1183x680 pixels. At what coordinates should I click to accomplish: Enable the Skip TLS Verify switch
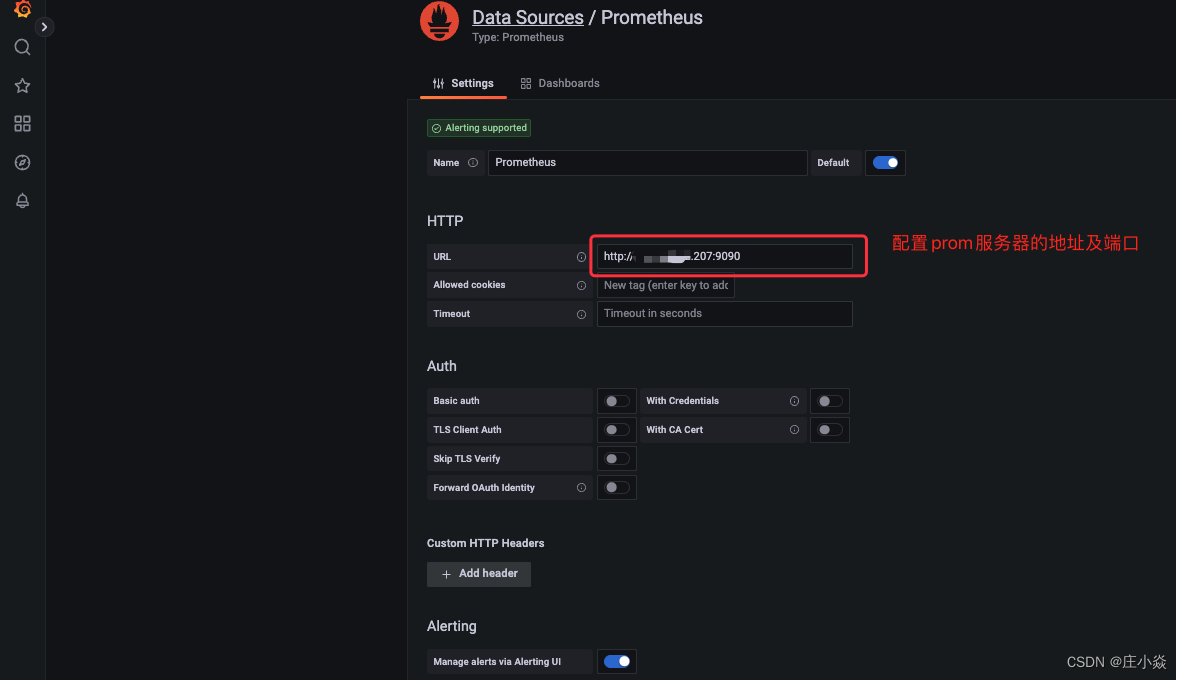point(616,459)
